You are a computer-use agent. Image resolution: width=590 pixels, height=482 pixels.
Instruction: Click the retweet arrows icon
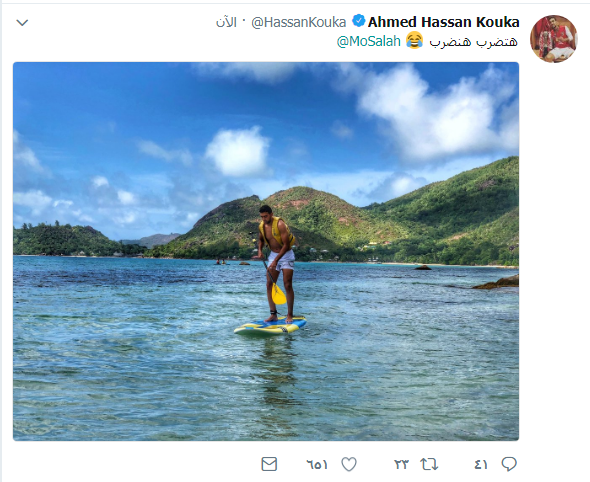click(429, 464)
